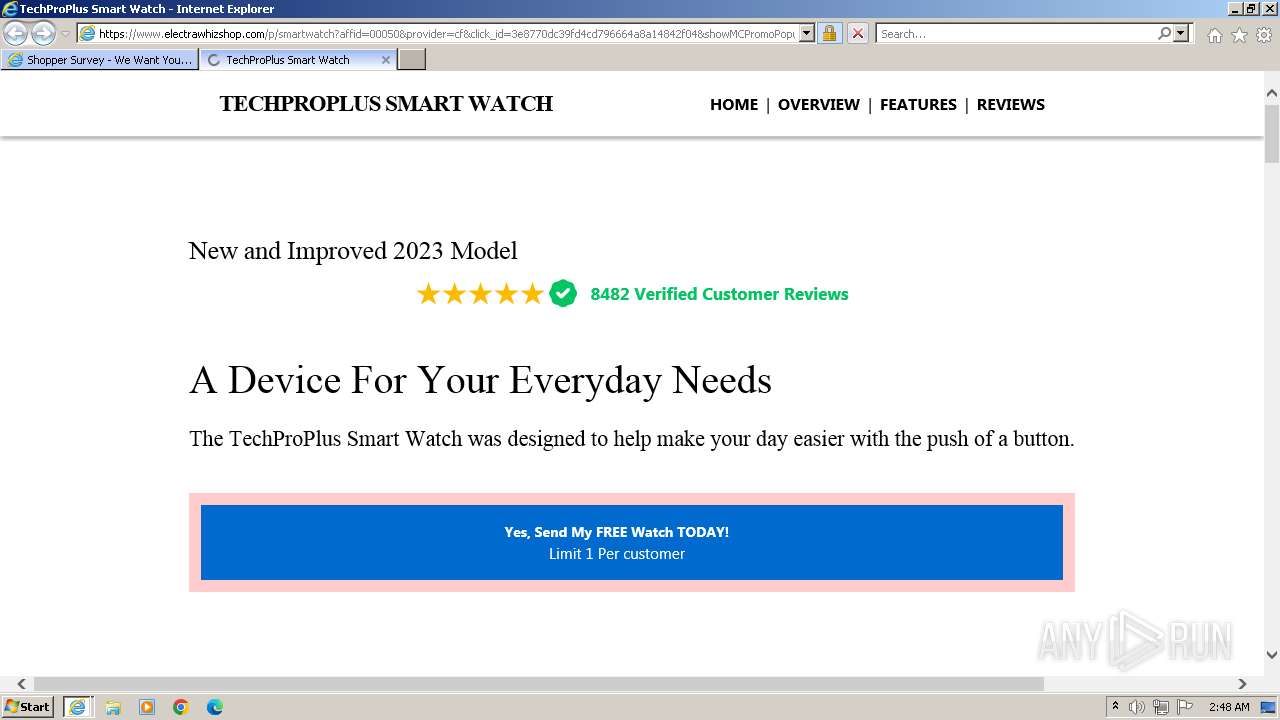Close the TechProPlus Smart Watch tab
Screen dimensions: 1280x720
pos(386,60)
